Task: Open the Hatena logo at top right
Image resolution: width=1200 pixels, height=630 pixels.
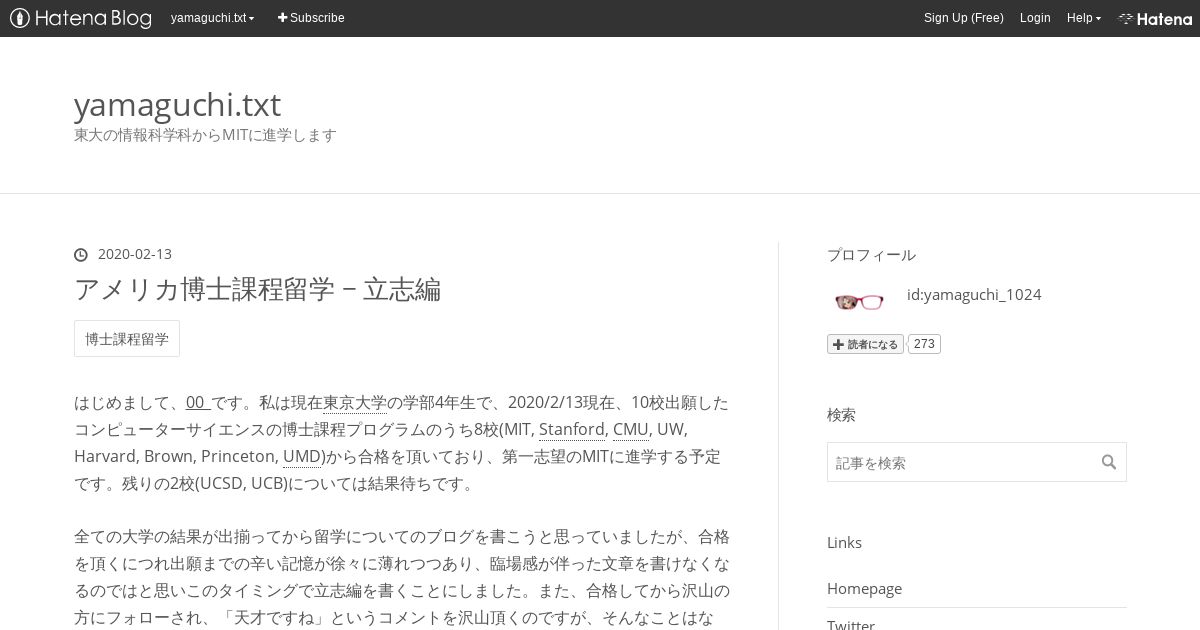Action: [1155, 18]
